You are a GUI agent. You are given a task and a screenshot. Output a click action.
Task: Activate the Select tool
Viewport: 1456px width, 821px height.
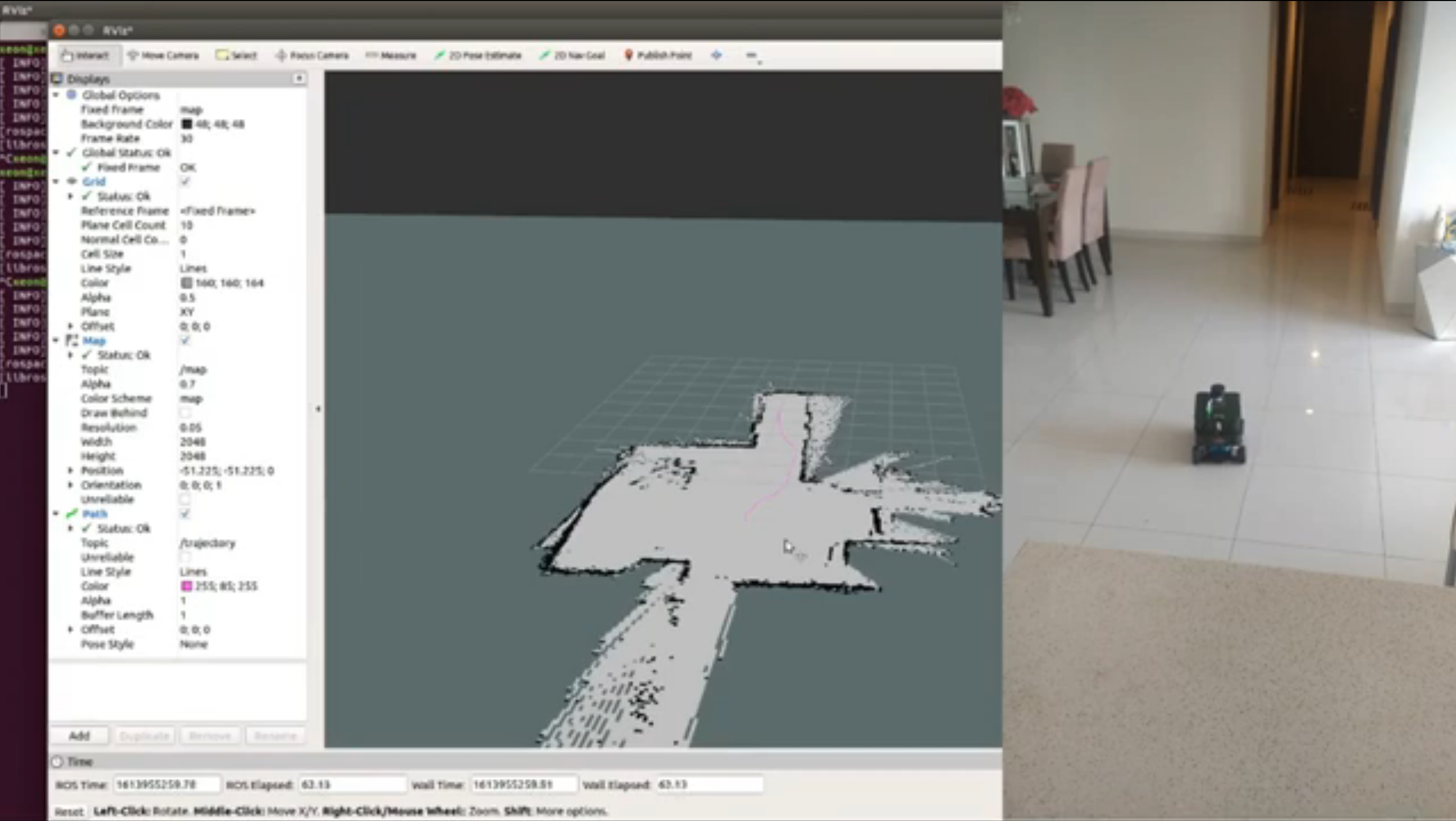pyautogui.click(x=236, y=55)
